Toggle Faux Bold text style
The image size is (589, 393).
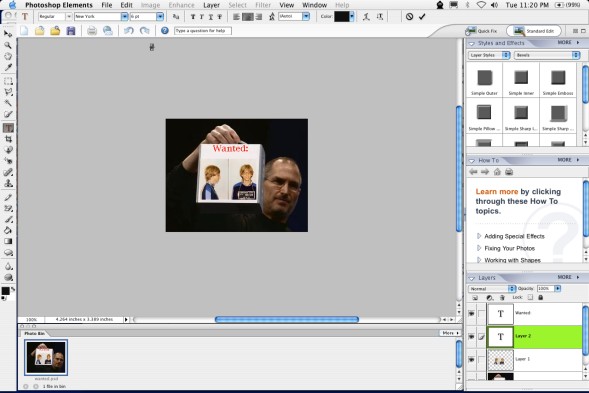point(193,17)
